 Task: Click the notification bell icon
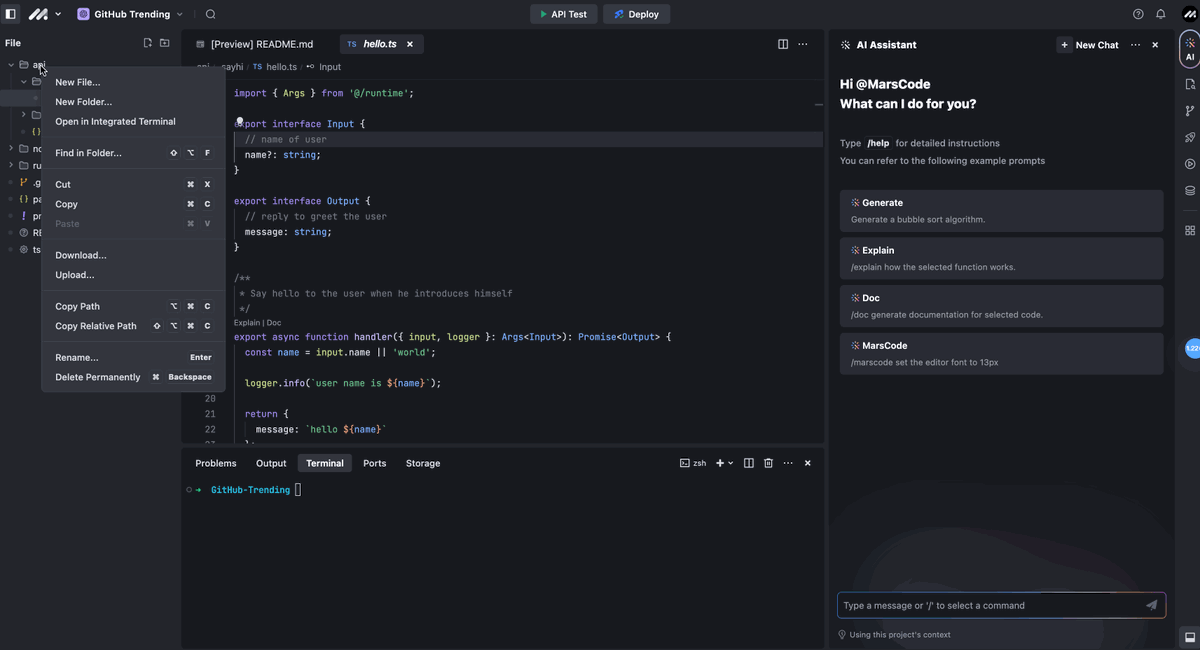coord(1161,14)
